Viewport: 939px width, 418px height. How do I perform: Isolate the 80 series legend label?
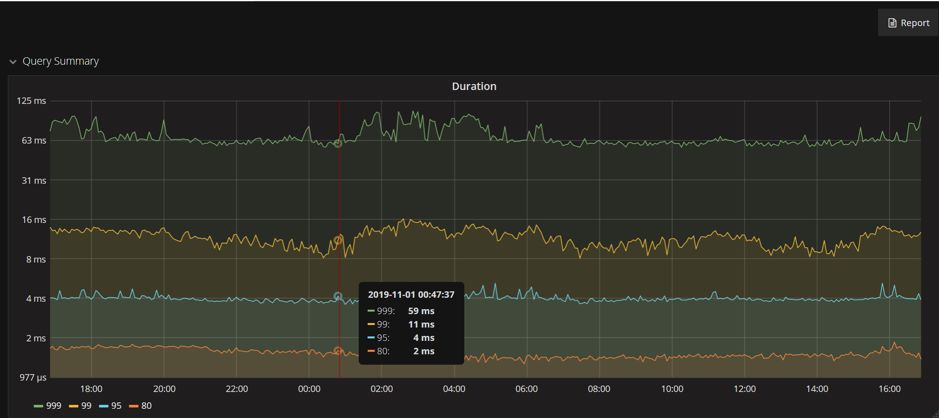pyautogui.click(x=146, y=406)
